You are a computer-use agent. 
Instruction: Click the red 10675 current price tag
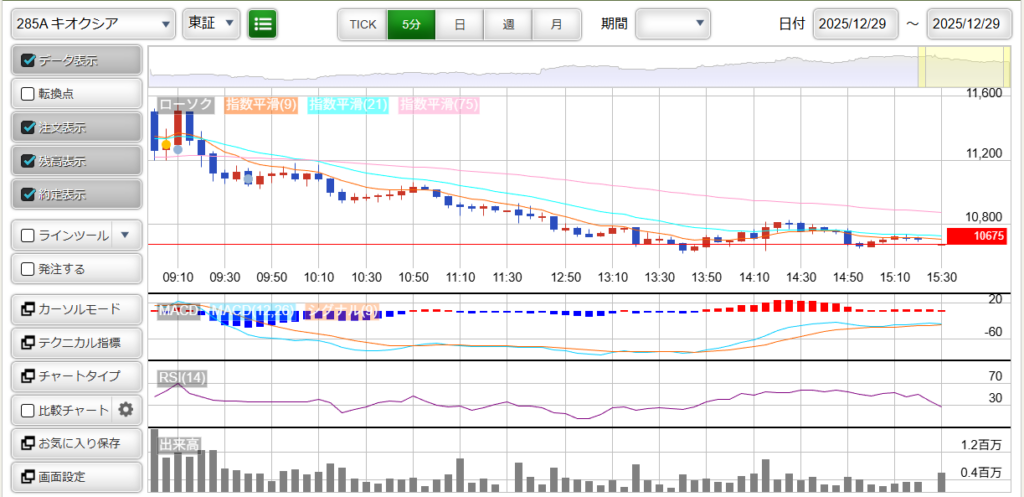[975, 236]
